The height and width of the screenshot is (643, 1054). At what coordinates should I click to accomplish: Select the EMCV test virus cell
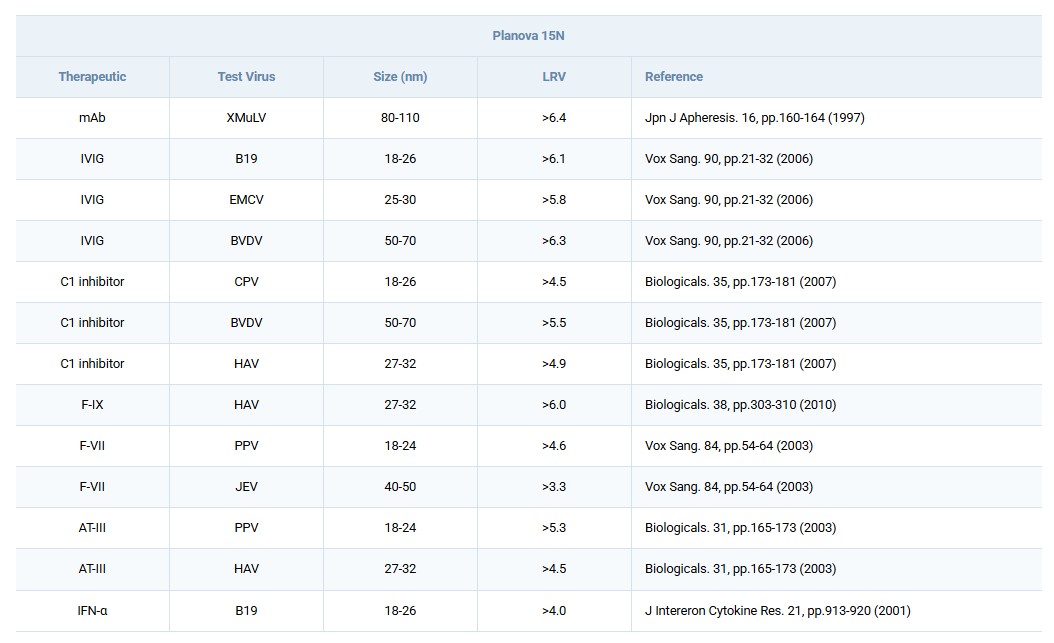(x=246, y=200)
